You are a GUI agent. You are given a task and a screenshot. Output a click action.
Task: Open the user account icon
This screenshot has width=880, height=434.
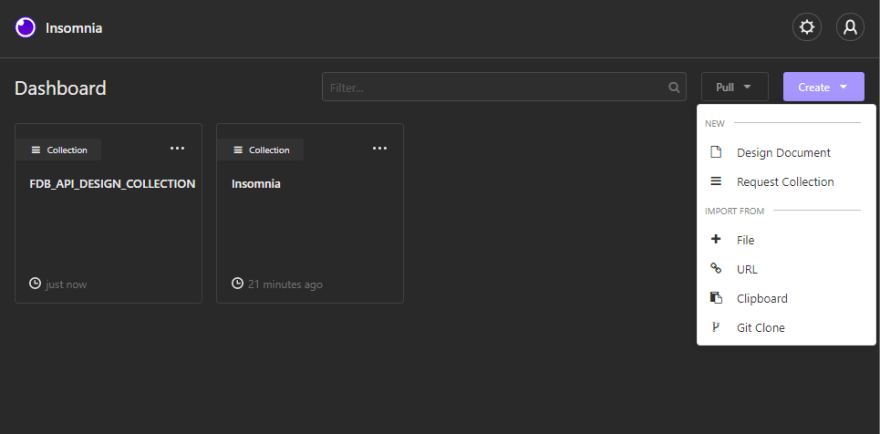[850, 28]
